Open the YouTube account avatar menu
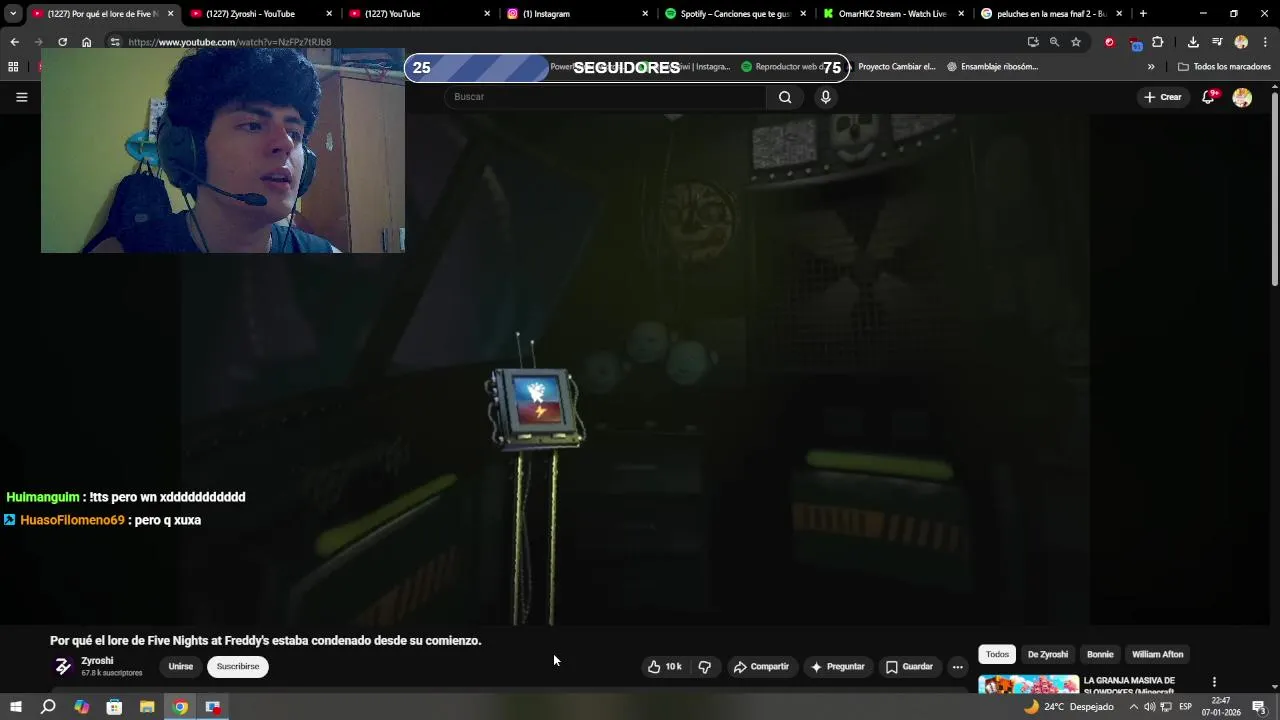Screen dimensions: 1280x720 point(1242,97)
